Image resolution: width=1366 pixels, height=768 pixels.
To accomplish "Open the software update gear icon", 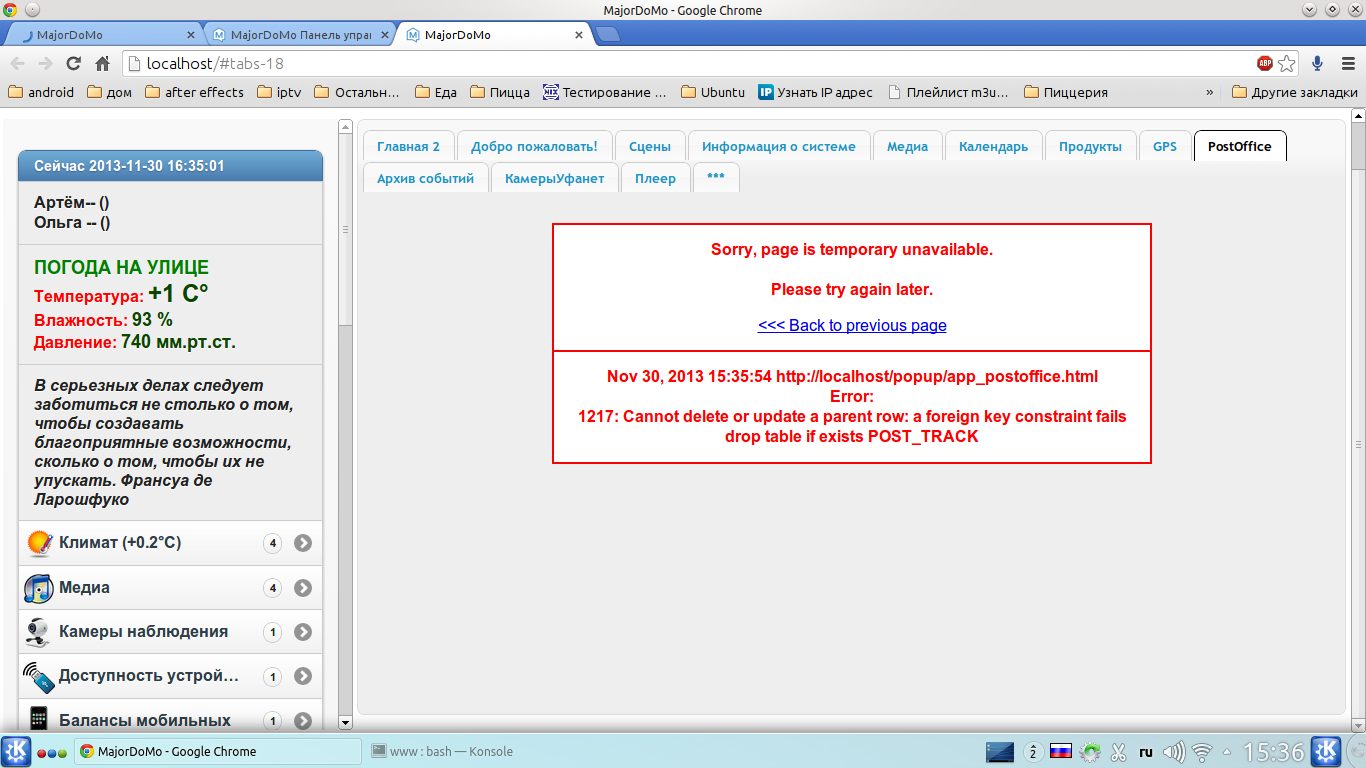I will point(1090,751).
